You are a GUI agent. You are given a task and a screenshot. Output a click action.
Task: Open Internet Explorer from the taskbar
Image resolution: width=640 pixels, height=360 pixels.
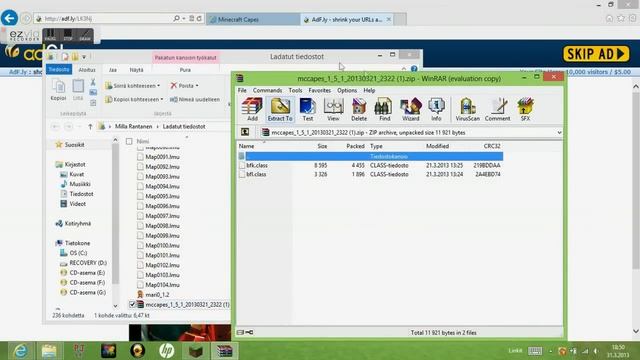[20, 351]
